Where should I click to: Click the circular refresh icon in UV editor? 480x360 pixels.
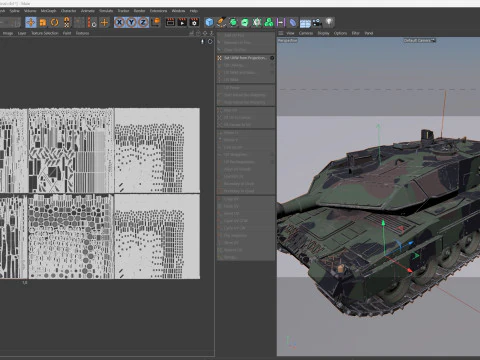coord(210,42)
